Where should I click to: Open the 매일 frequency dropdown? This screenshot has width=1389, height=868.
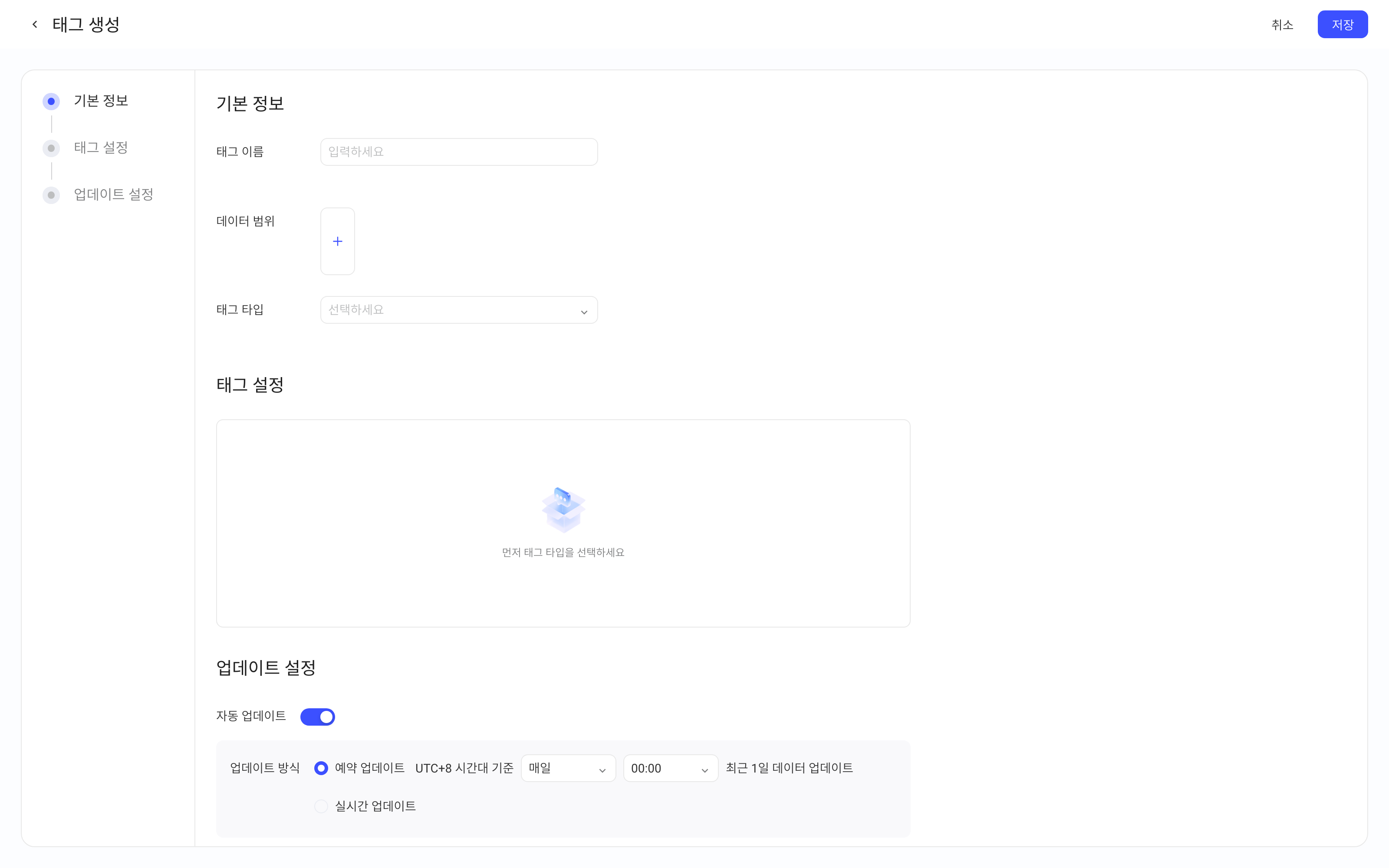pyautogui.click(x=568, y=768)
